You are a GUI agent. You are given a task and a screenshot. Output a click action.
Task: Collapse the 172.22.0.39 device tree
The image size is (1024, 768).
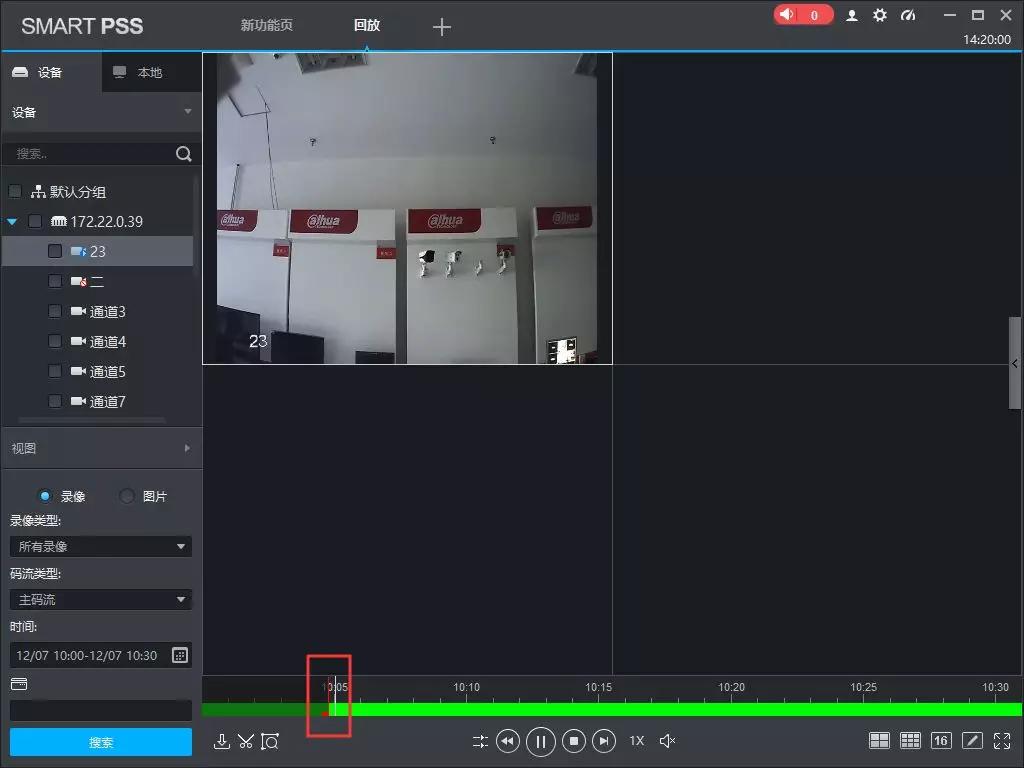(11, 221)
